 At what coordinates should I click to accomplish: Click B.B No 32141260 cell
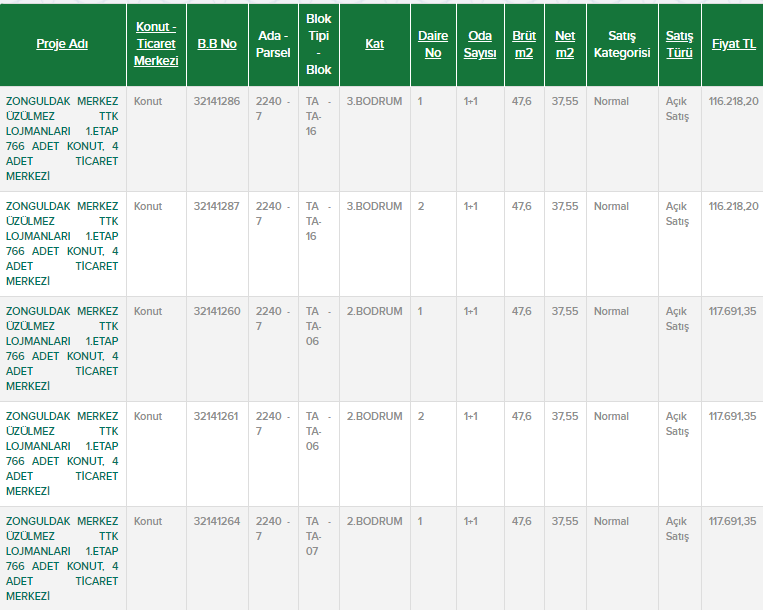217,311
